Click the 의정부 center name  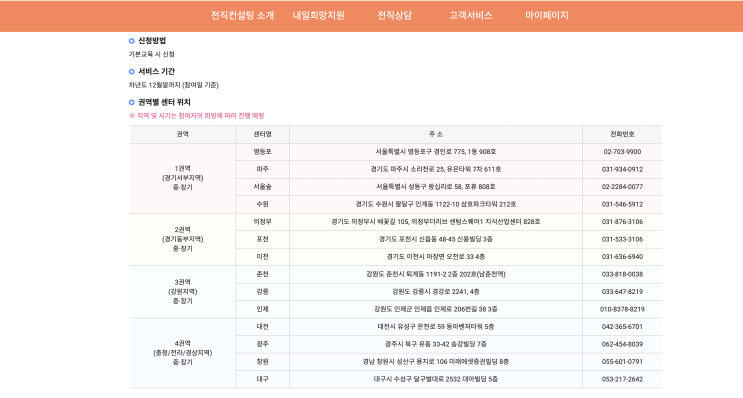(x=263, y=222)
